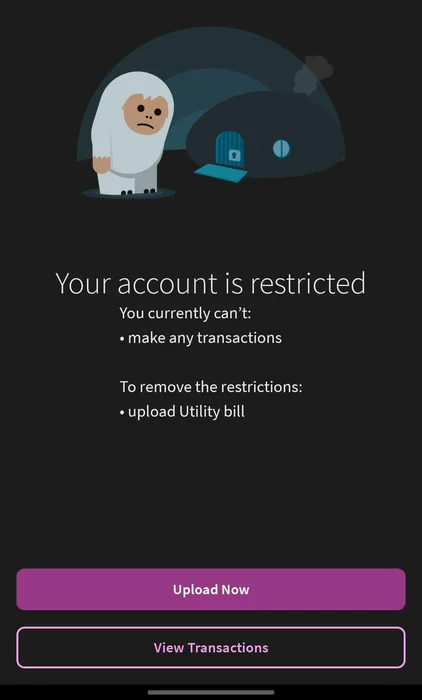Tap the yeti's raised hand
Image resolution: width=422 pixels, height=700 pixels.
pos(101,164)
